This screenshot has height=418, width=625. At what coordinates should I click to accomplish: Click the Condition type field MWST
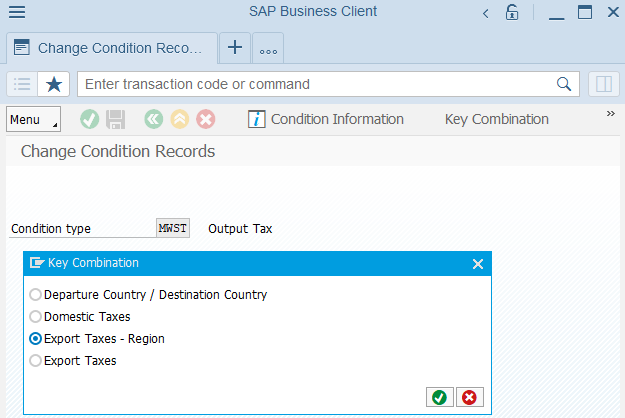[x=173, y=228]
